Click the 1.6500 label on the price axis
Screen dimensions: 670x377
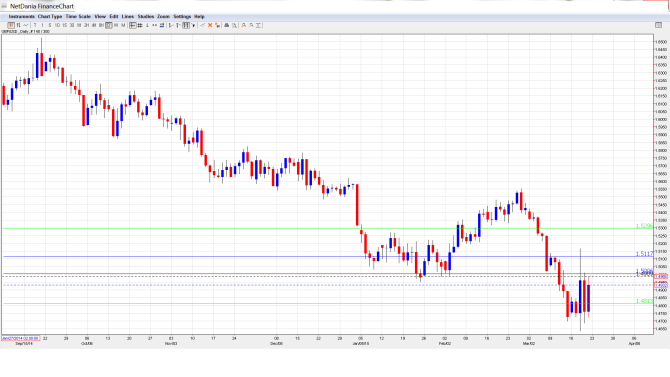(661, 42)
